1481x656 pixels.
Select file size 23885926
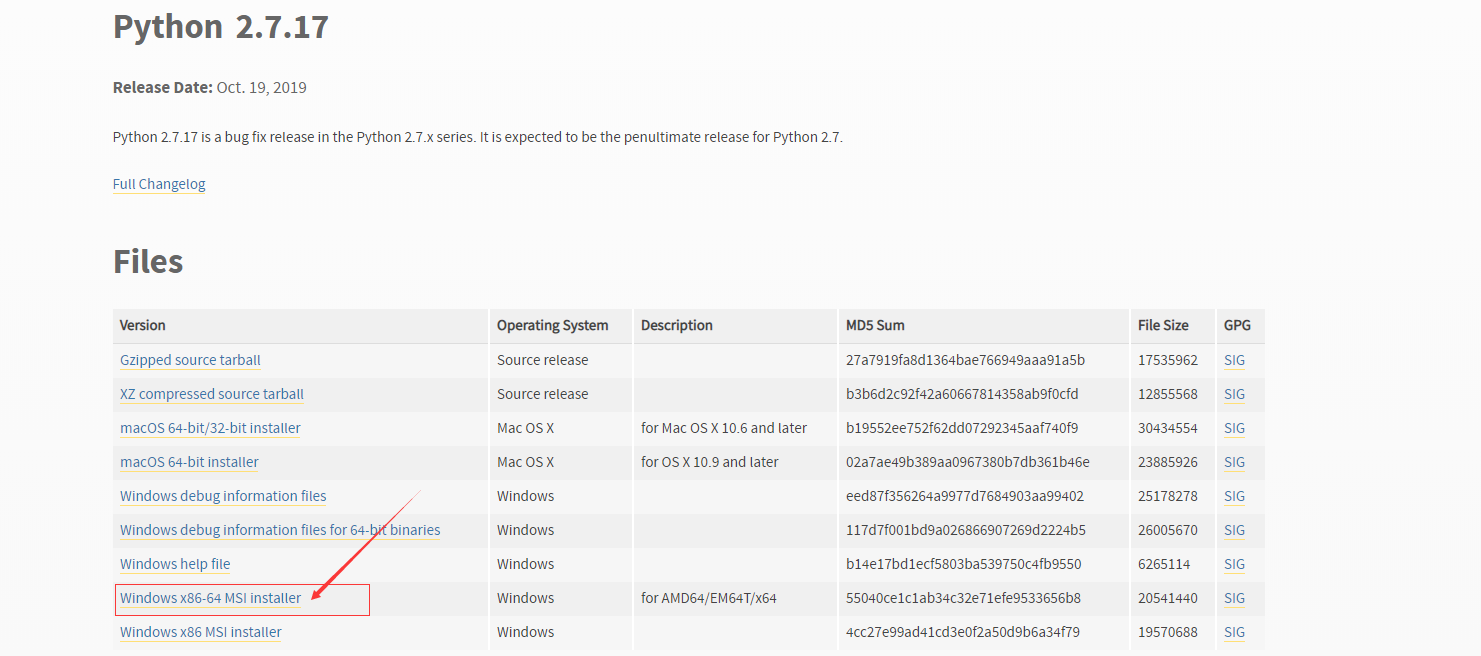point(1168,462)
